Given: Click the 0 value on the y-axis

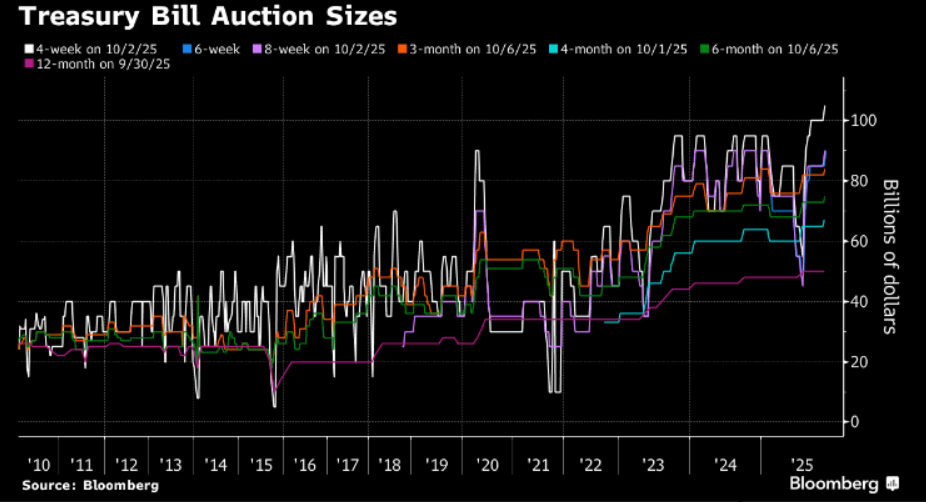Looking at the screenshot, I should (854, 421).
